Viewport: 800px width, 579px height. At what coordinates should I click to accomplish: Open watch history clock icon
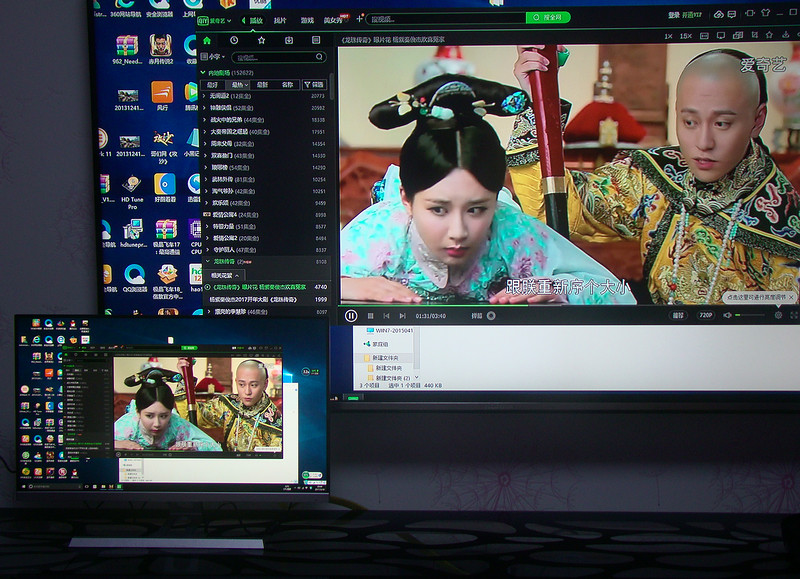234,40
